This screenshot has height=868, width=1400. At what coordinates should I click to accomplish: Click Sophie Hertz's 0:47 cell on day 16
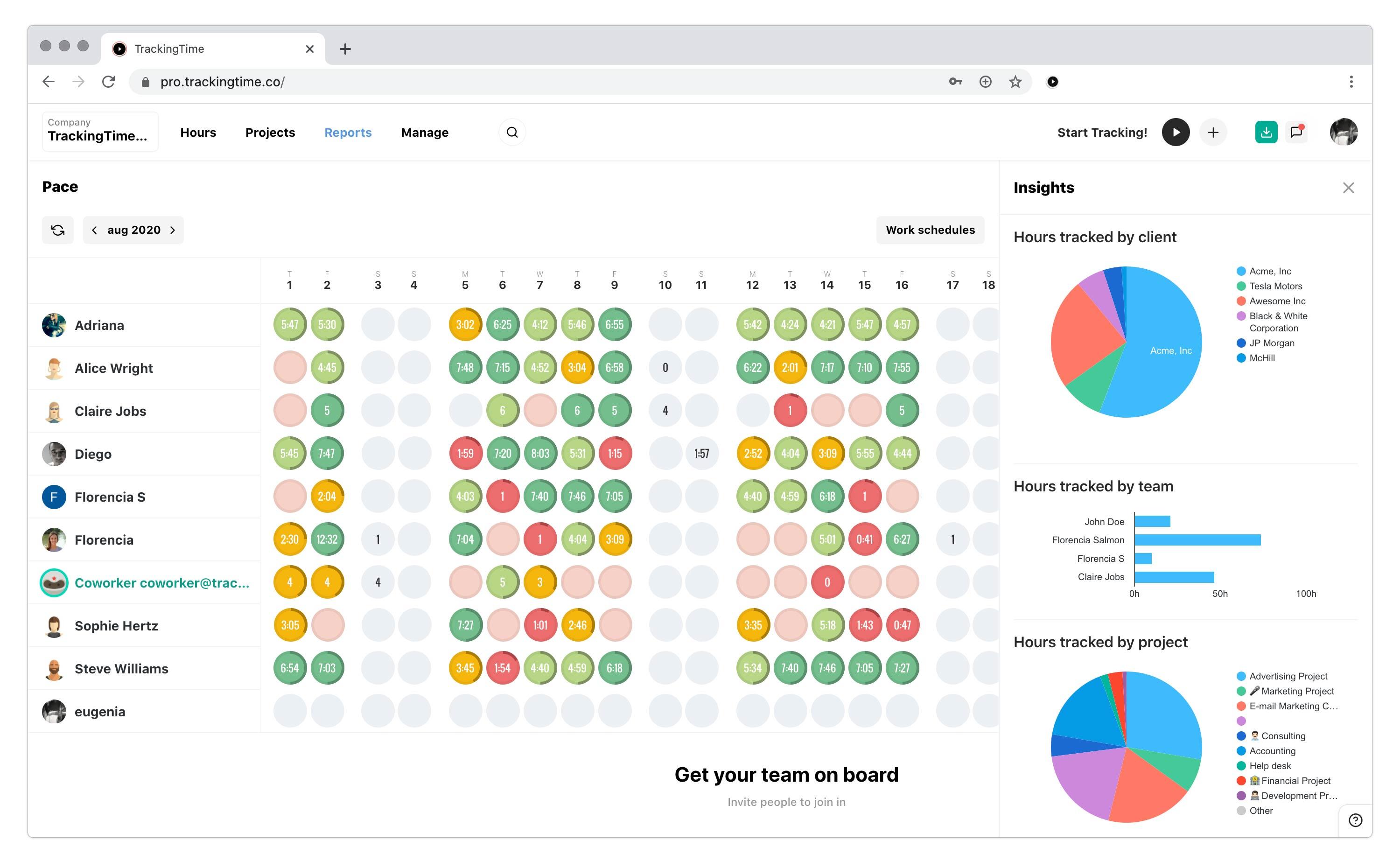(902, 624)
